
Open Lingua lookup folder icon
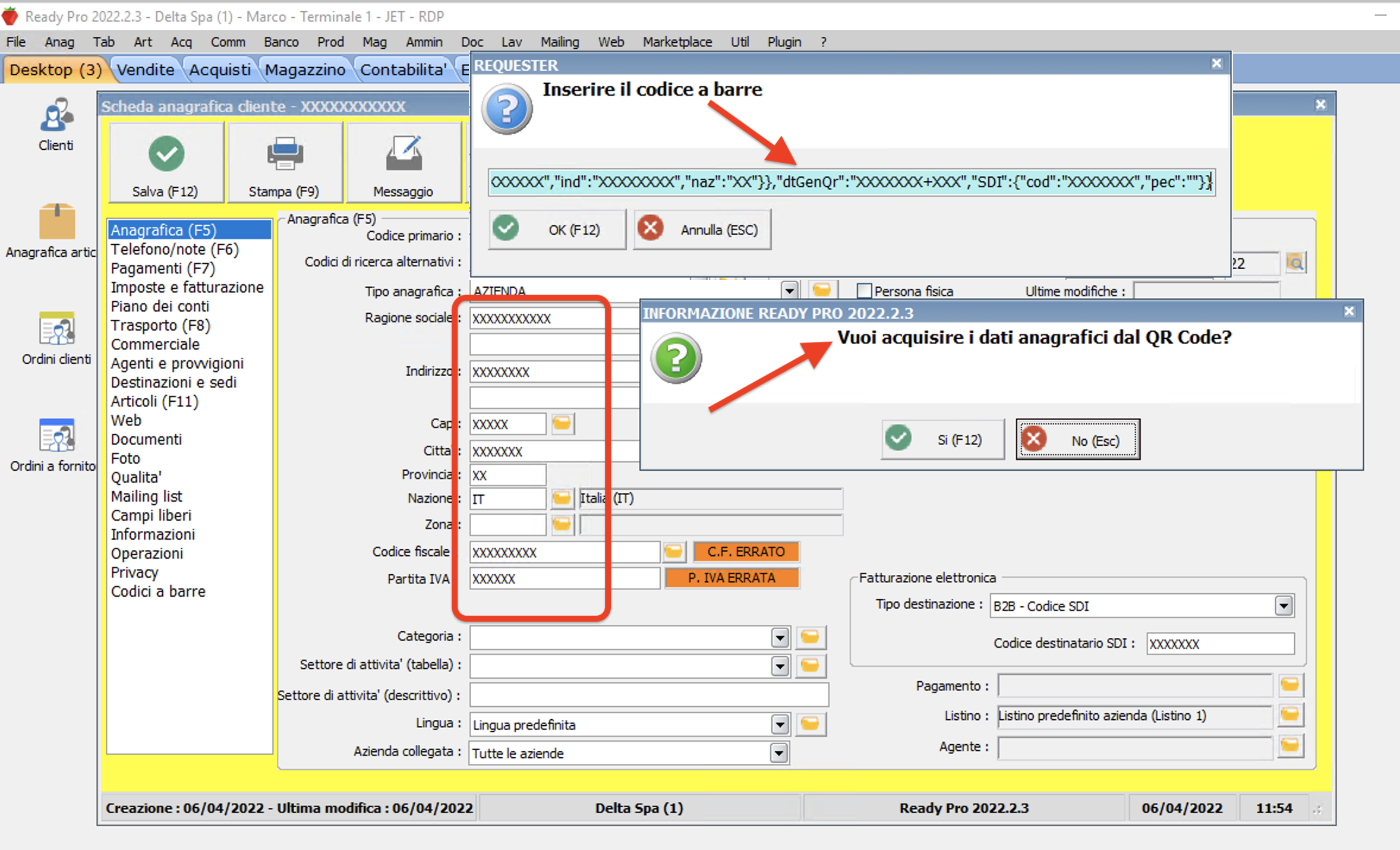coord(810,724)
